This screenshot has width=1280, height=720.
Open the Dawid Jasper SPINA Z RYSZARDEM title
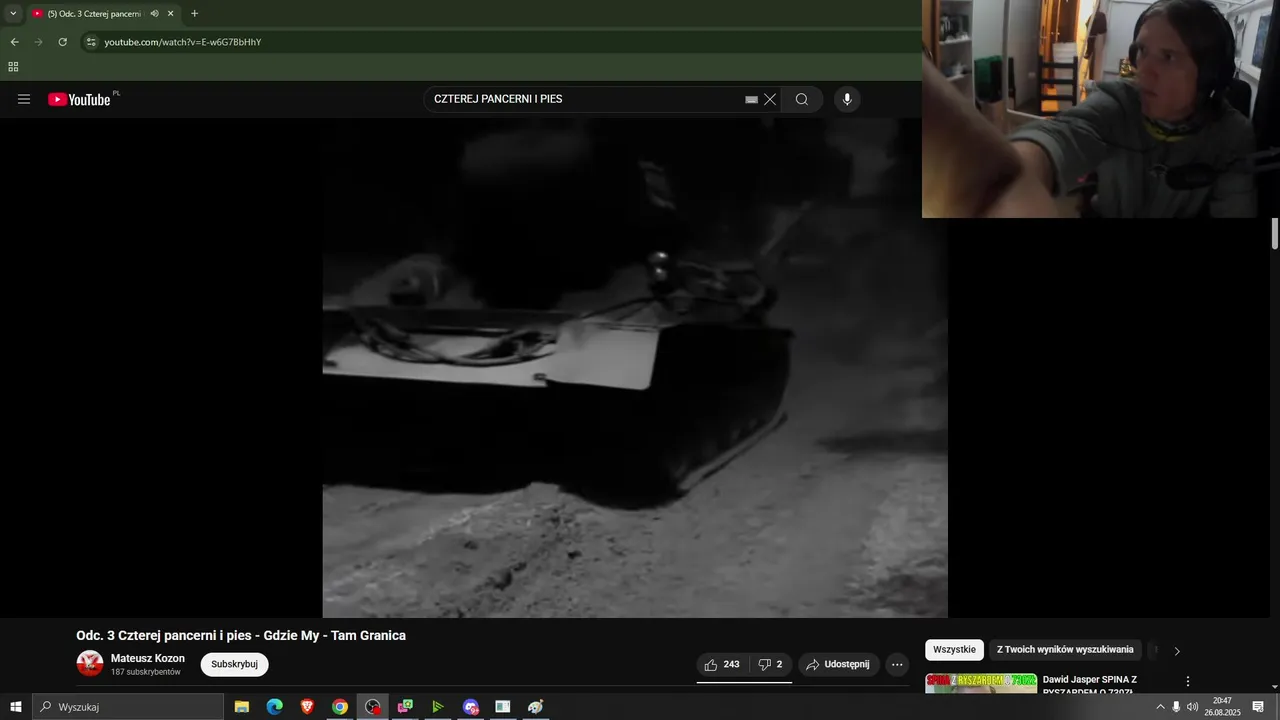tap(1090, 685)
